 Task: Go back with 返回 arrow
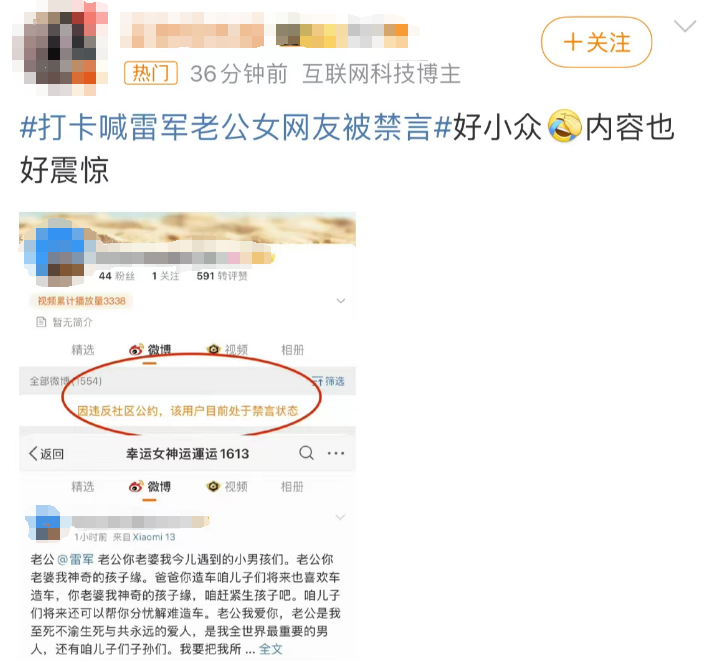click(x=47, y=453)
